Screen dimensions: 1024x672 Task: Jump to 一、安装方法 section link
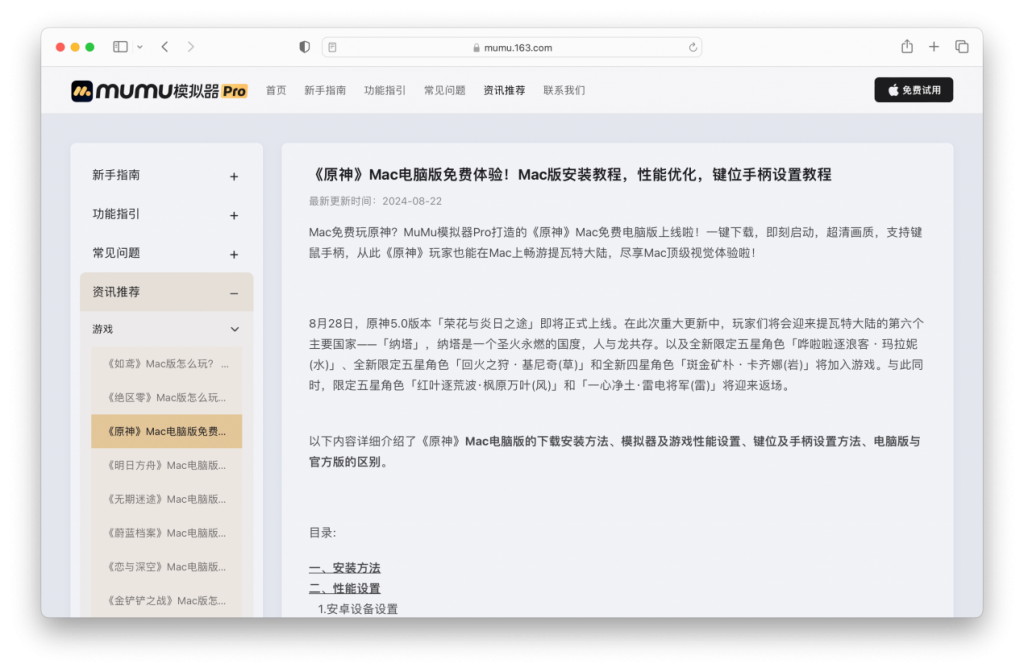point(344,568)
